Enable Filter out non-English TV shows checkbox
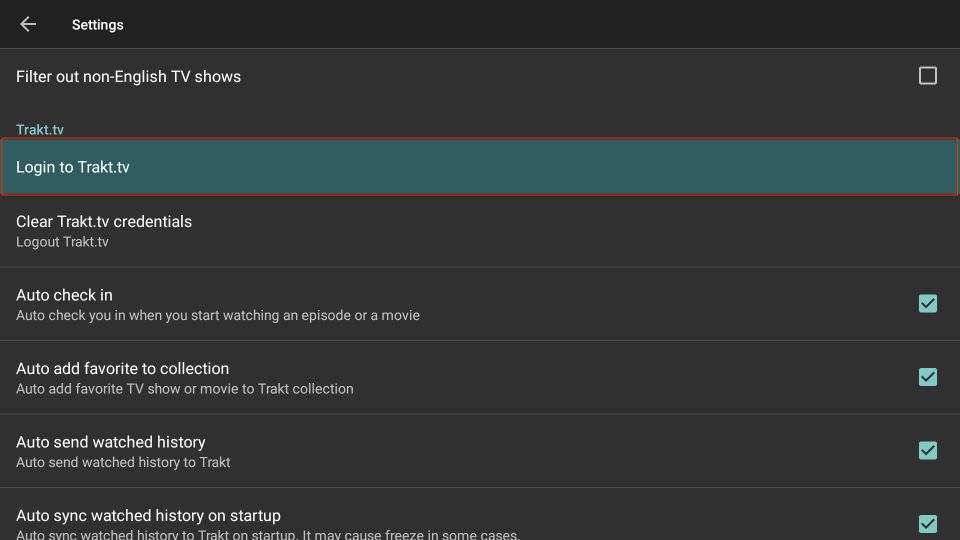This screenshot has height=540, width=960. coord(928,76)
